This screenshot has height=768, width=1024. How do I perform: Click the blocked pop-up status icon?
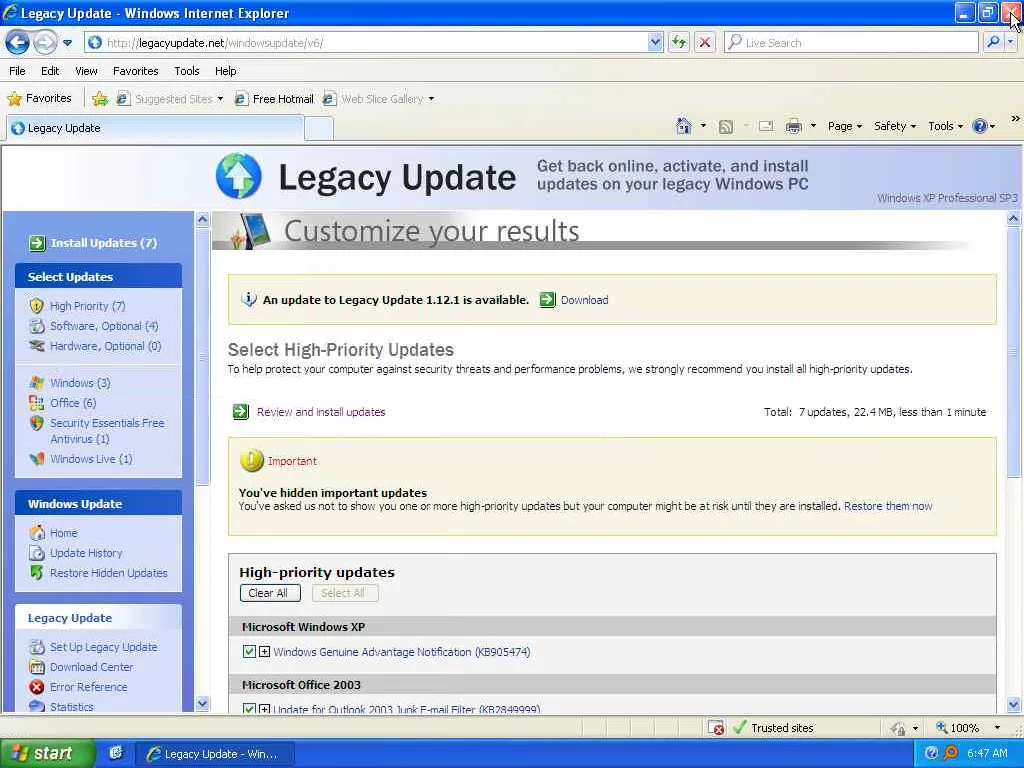click(716, 728)
